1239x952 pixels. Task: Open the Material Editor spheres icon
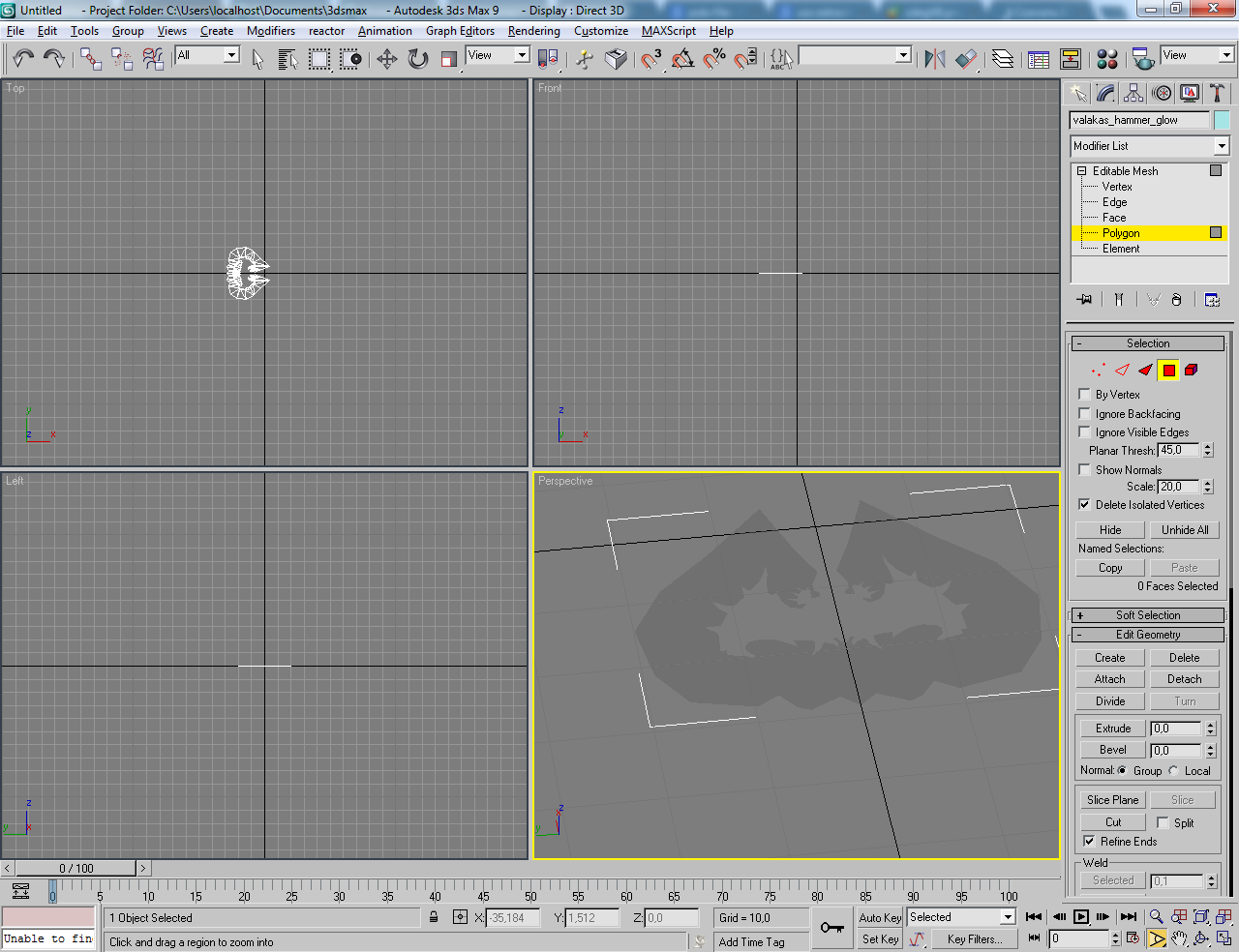pyautogui.click(x=1107, y=59)
